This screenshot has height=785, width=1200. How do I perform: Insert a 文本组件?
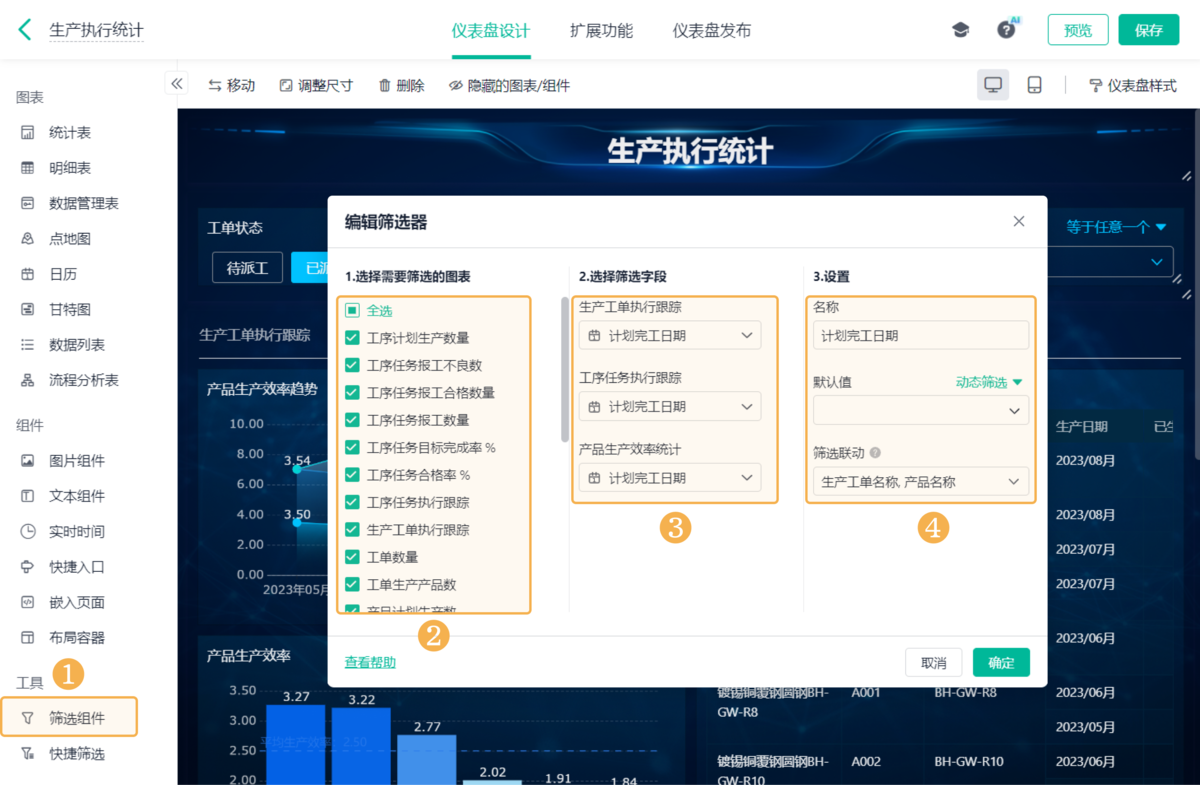pyautogui.click(x=77, y=496)
